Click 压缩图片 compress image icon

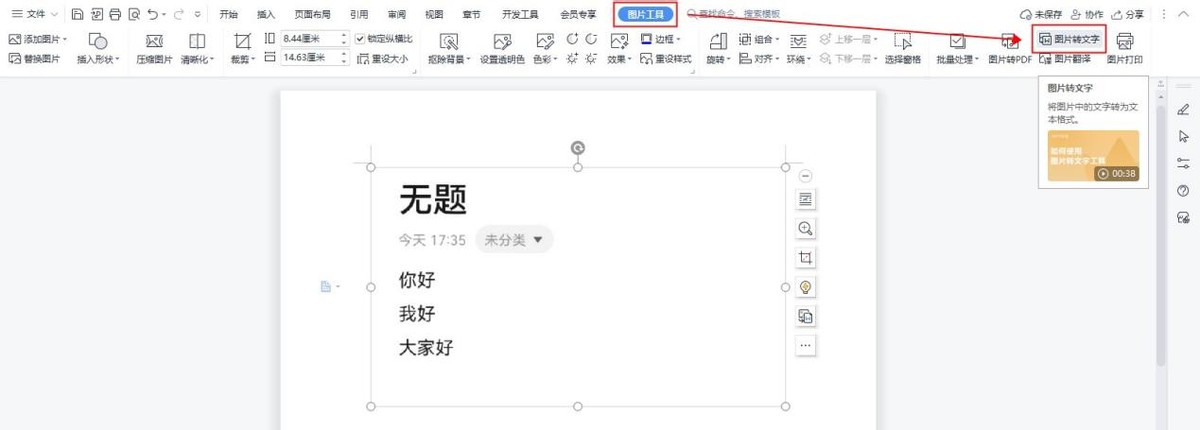tap(154, 48)
